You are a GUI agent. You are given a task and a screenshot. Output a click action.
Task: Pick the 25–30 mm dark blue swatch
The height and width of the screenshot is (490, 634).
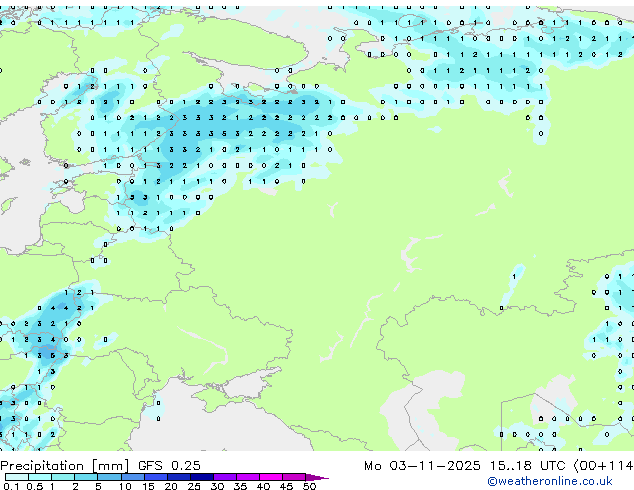[202, 477]
